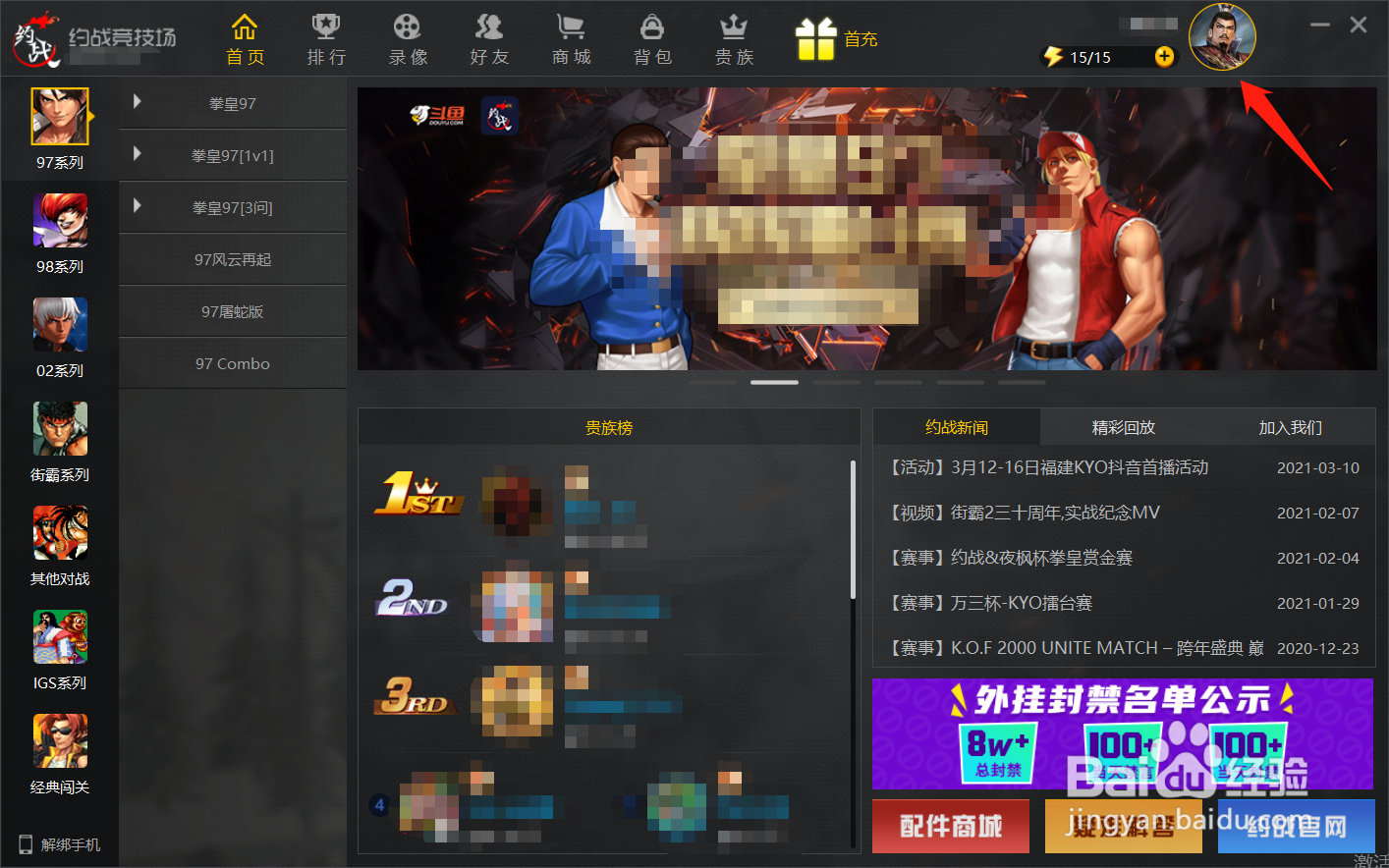Select the 街霸系列 game category
Viewport: 1389px width, 868px height.
[x=60, y=442]
